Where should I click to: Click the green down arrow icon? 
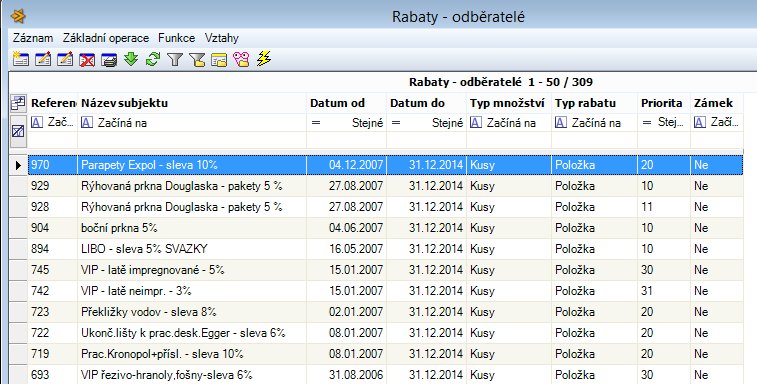[131, 59]
